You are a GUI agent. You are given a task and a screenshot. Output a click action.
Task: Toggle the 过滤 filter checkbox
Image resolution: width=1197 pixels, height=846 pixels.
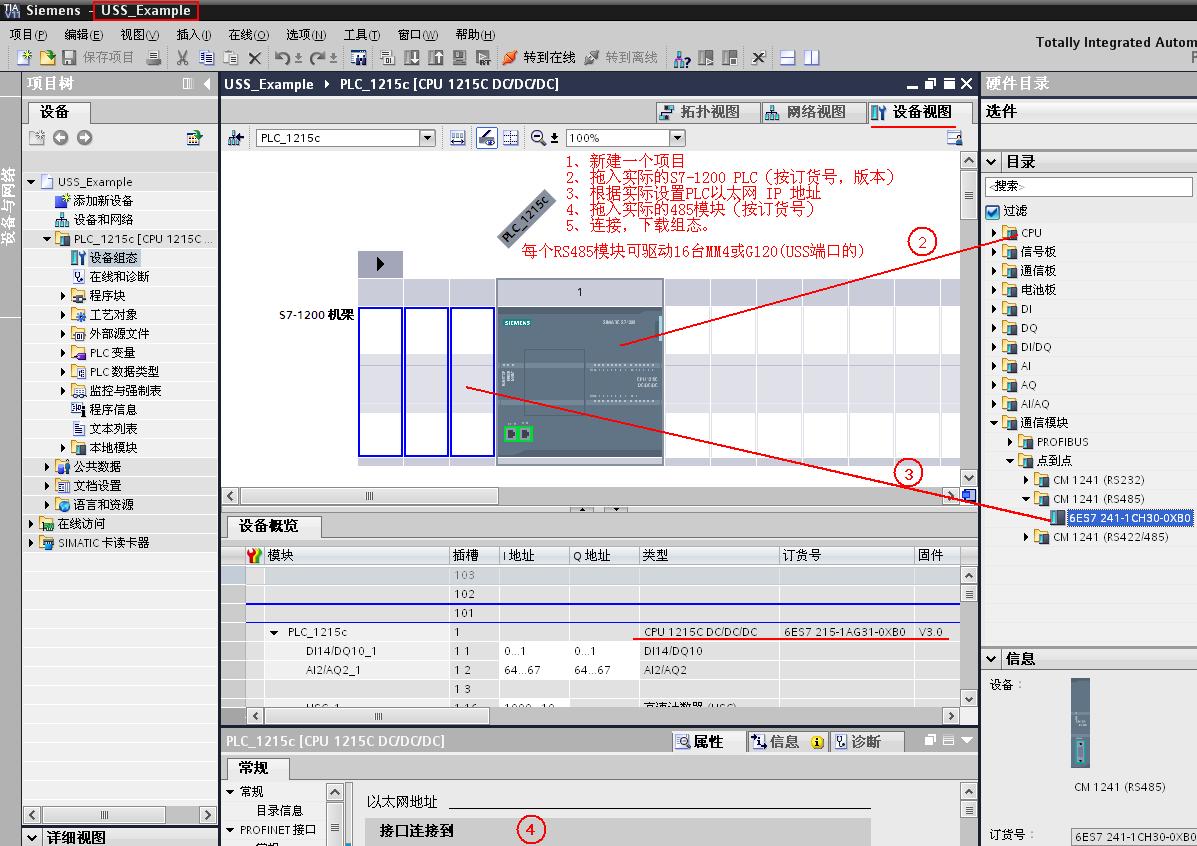tap(992, 212)
